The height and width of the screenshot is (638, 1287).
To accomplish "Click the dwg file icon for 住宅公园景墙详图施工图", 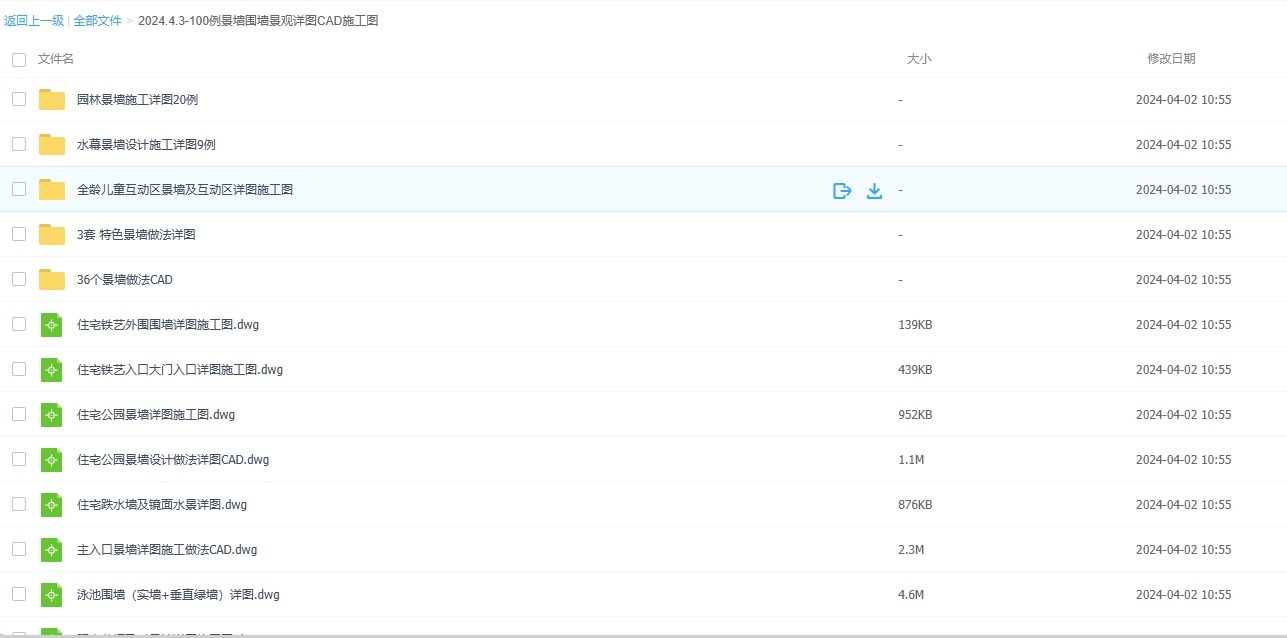I will [x=52, y=415].
